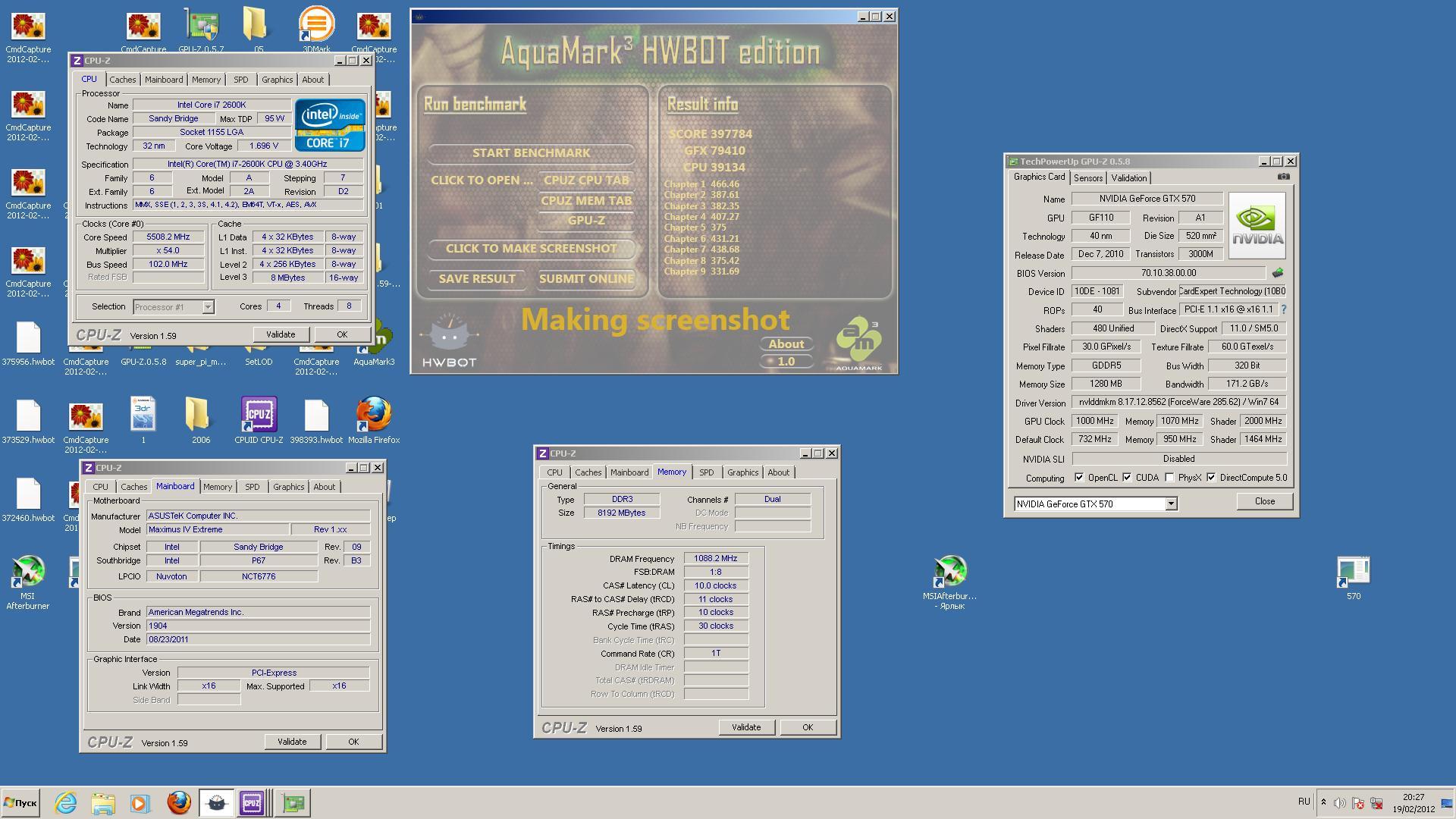Image resolution: width=1456 pixels, height=819 pixels.
Task: Click SUBMIT ONLINE button
Action: [x=586, y=279]
